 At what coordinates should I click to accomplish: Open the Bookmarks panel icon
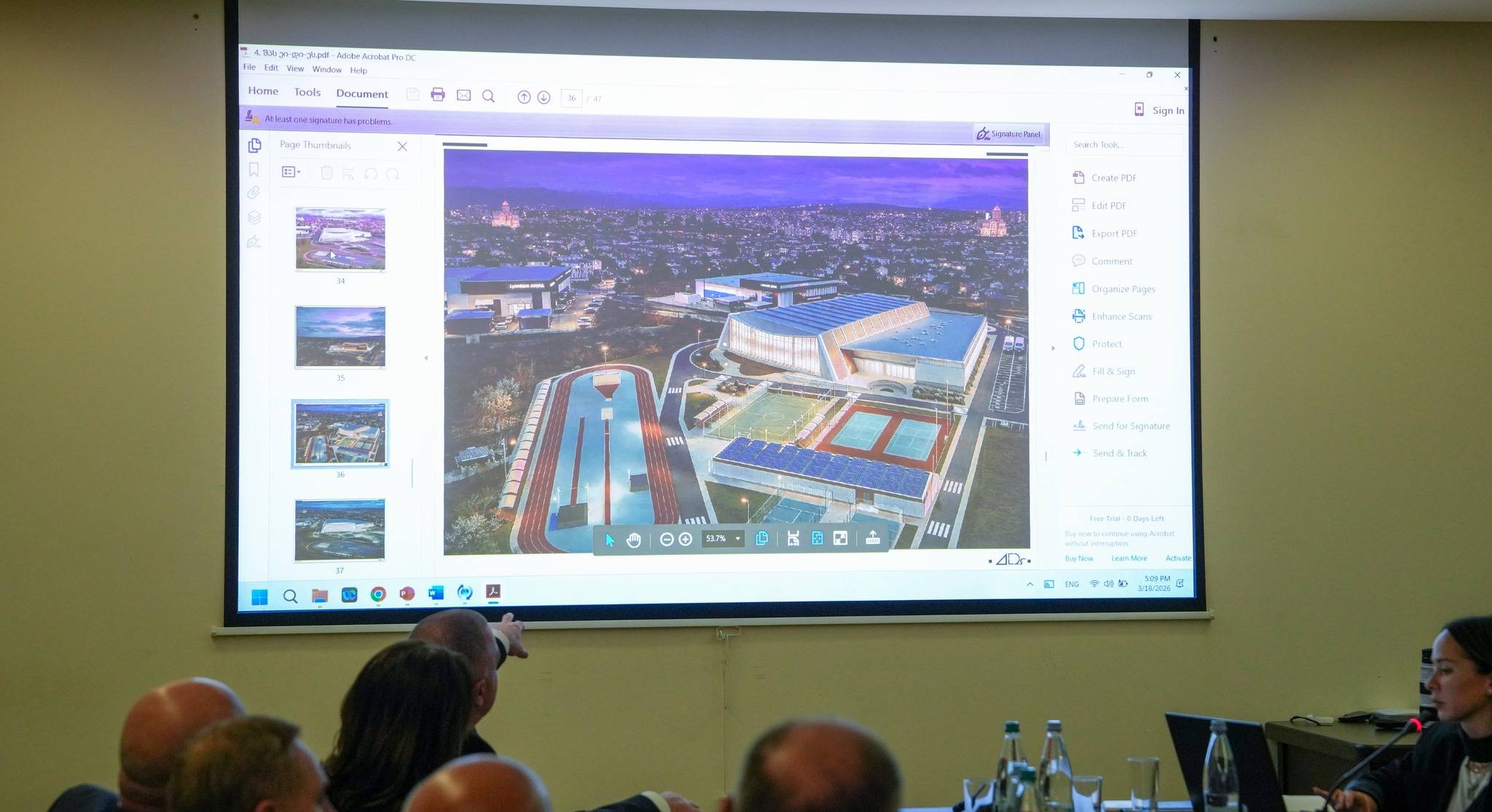pos(254,170)
